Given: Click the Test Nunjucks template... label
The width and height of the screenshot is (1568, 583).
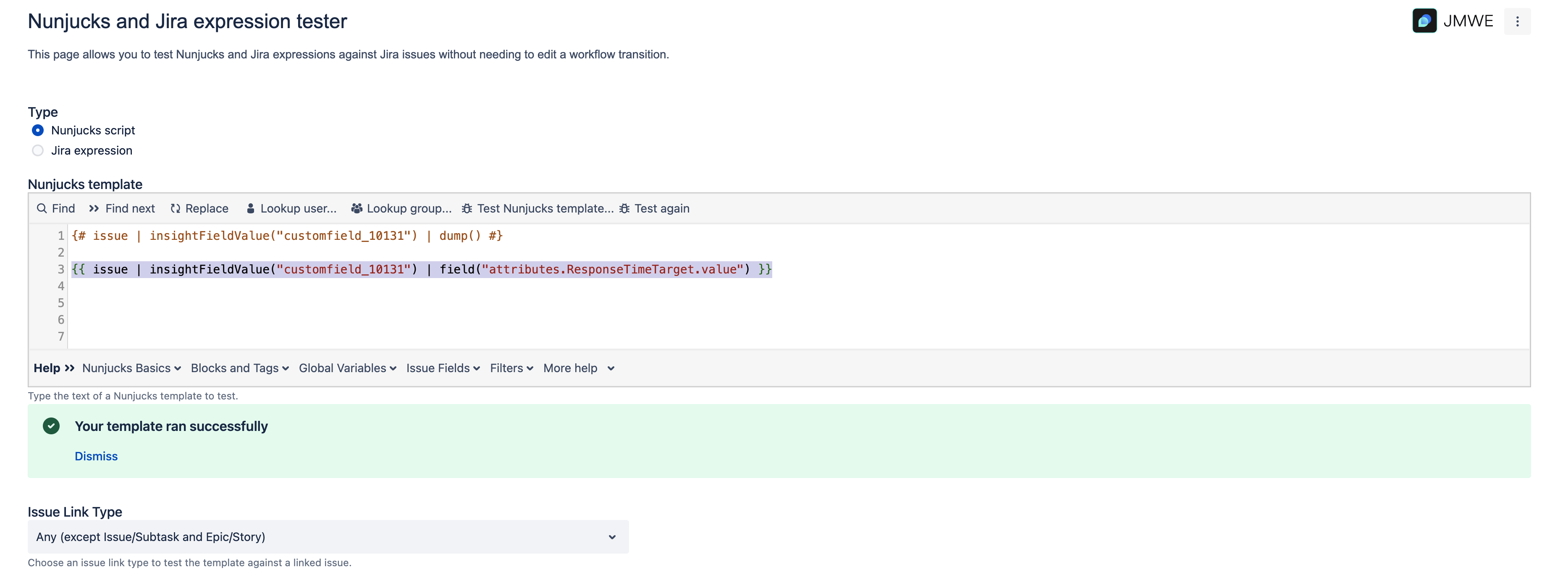Looking at the screenshot, I should [x=545, y=209].
